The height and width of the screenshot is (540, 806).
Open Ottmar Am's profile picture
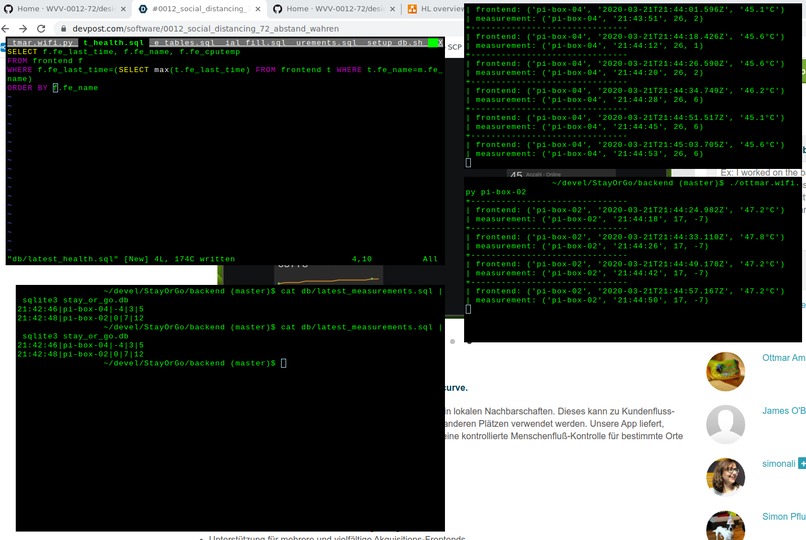[725, 371]
